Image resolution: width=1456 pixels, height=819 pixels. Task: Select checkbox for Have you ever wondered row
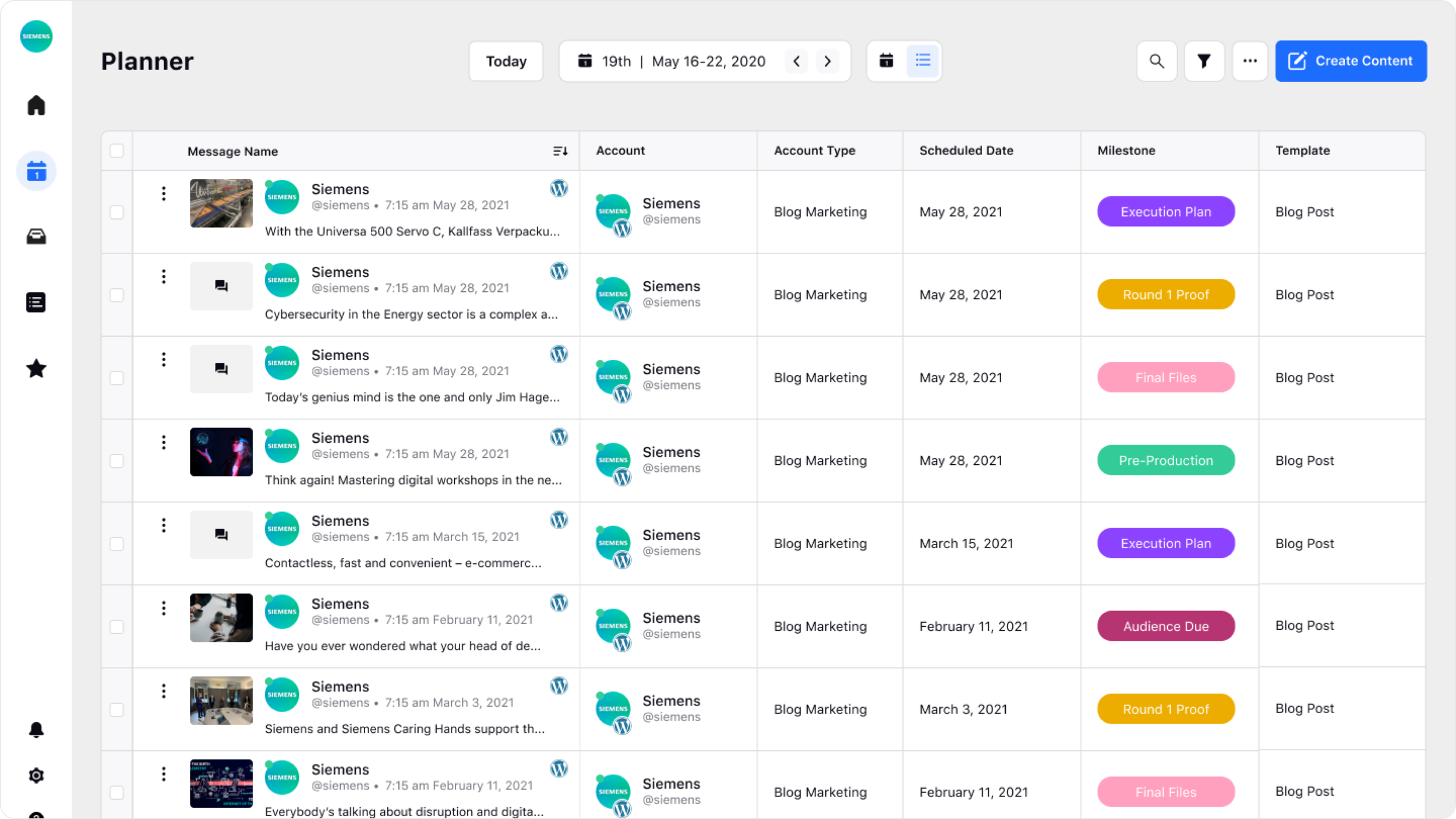[117, 626]
